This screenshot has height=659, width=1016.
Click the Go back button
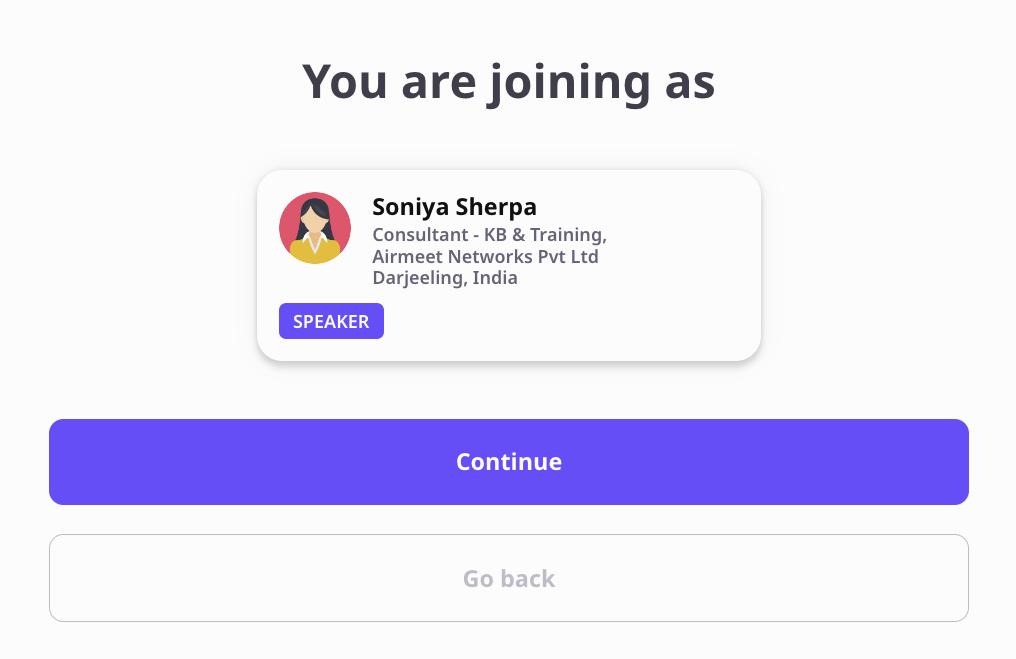point(509,578)
